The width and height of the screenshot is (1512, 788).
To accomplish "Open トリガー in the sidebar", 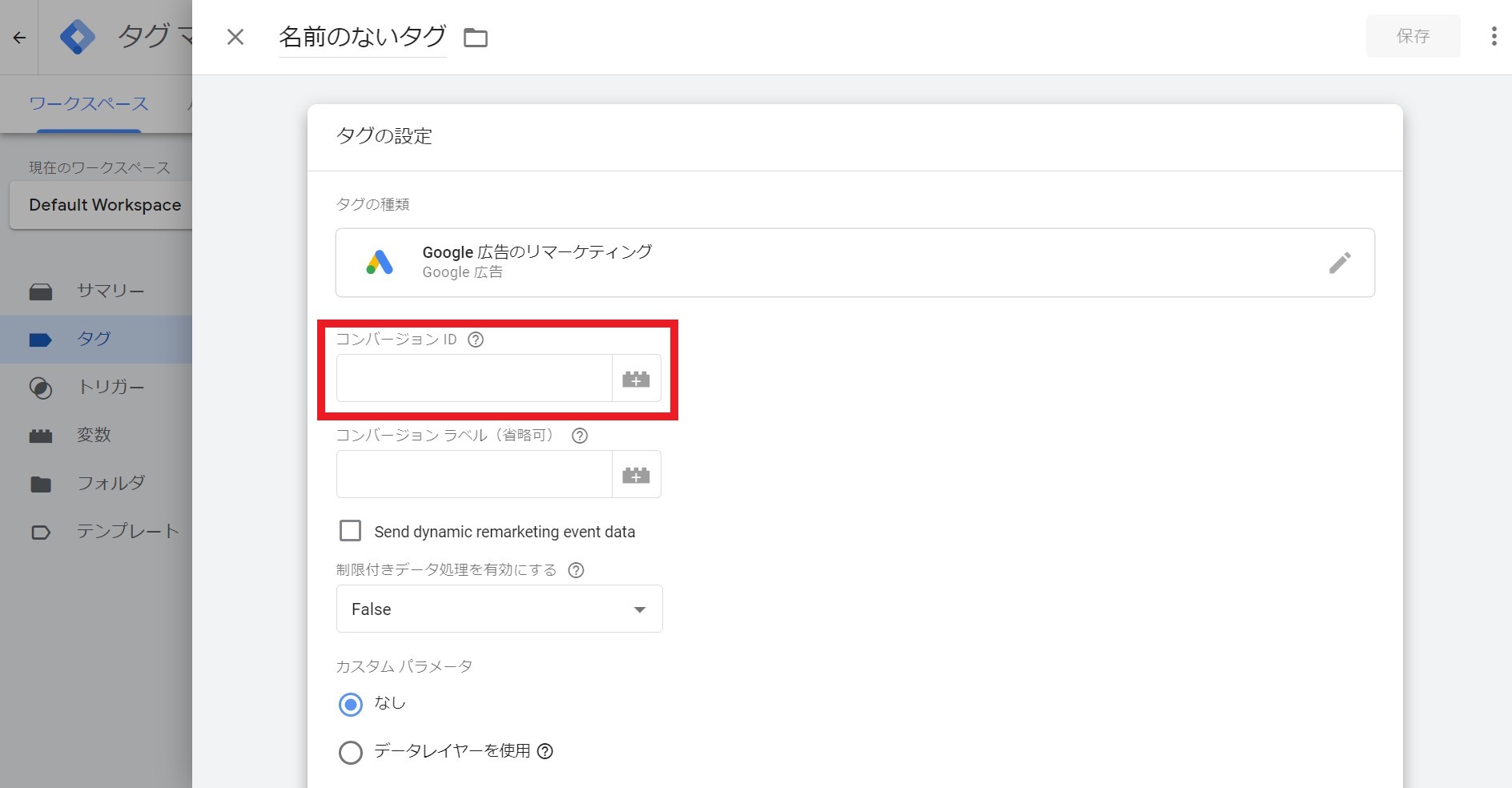I will click(x=96, y=387).
